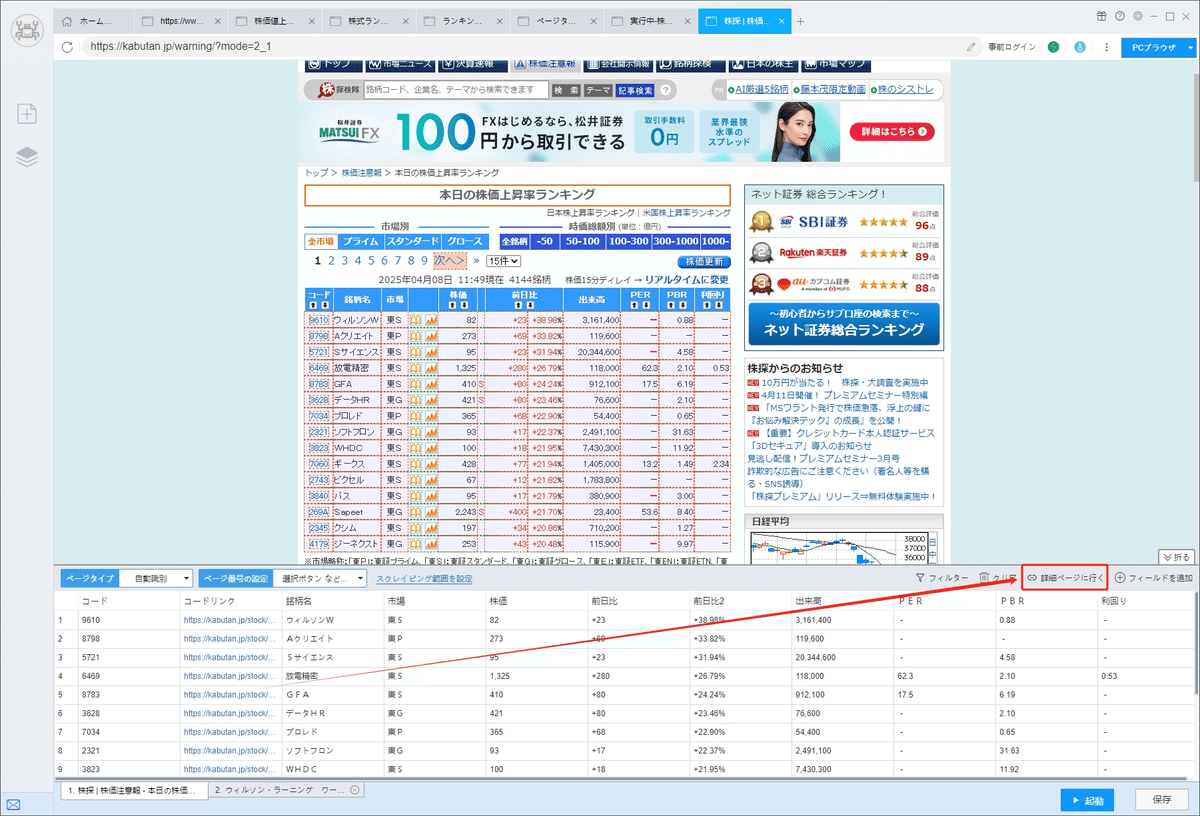
Task: Select bottom tab 1. 株探｜株価注意報
Action: pyautogui.click(x=132, y=790)
